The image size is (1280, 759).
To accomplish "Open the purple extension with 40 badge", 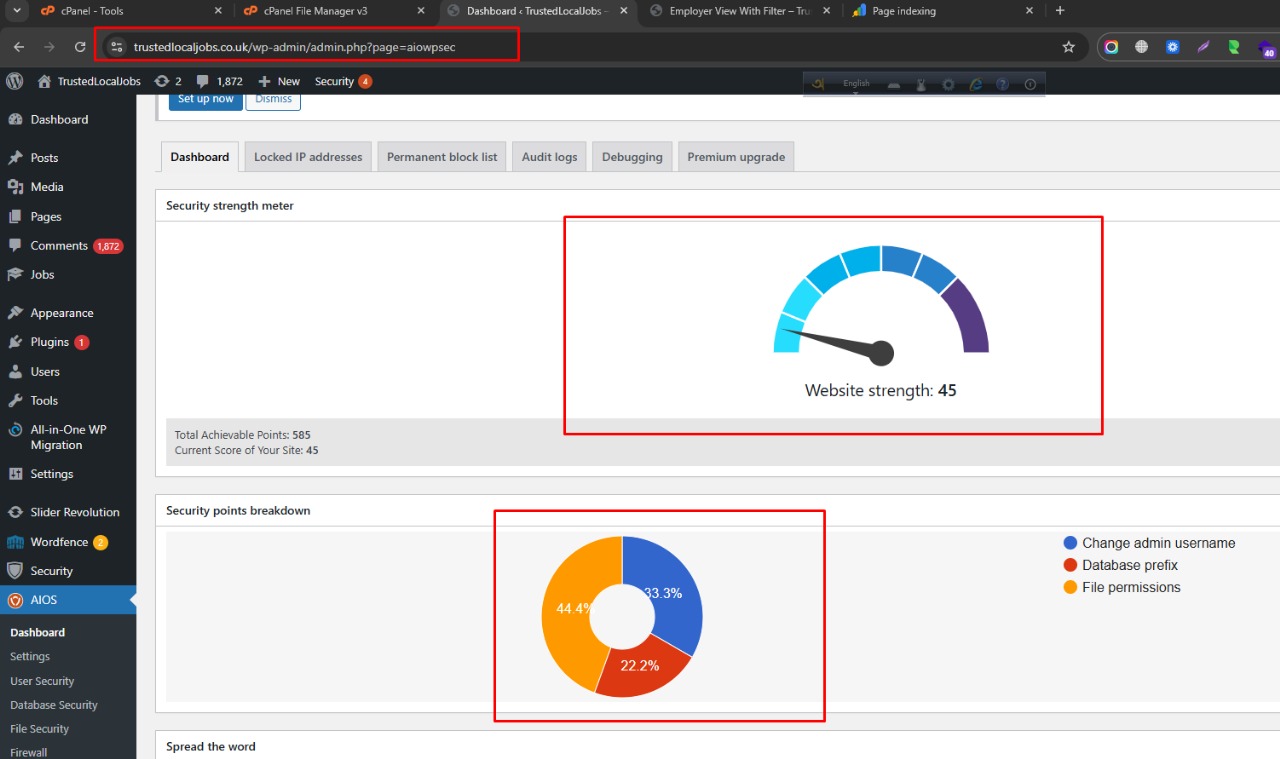I will point(1266,48).
